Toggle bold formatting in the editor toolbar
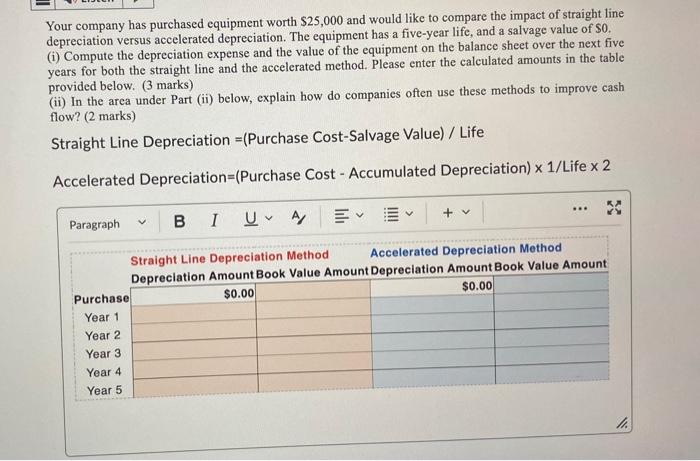The height and width of the screenshot is (461, 700). click(x=179, y=221)
